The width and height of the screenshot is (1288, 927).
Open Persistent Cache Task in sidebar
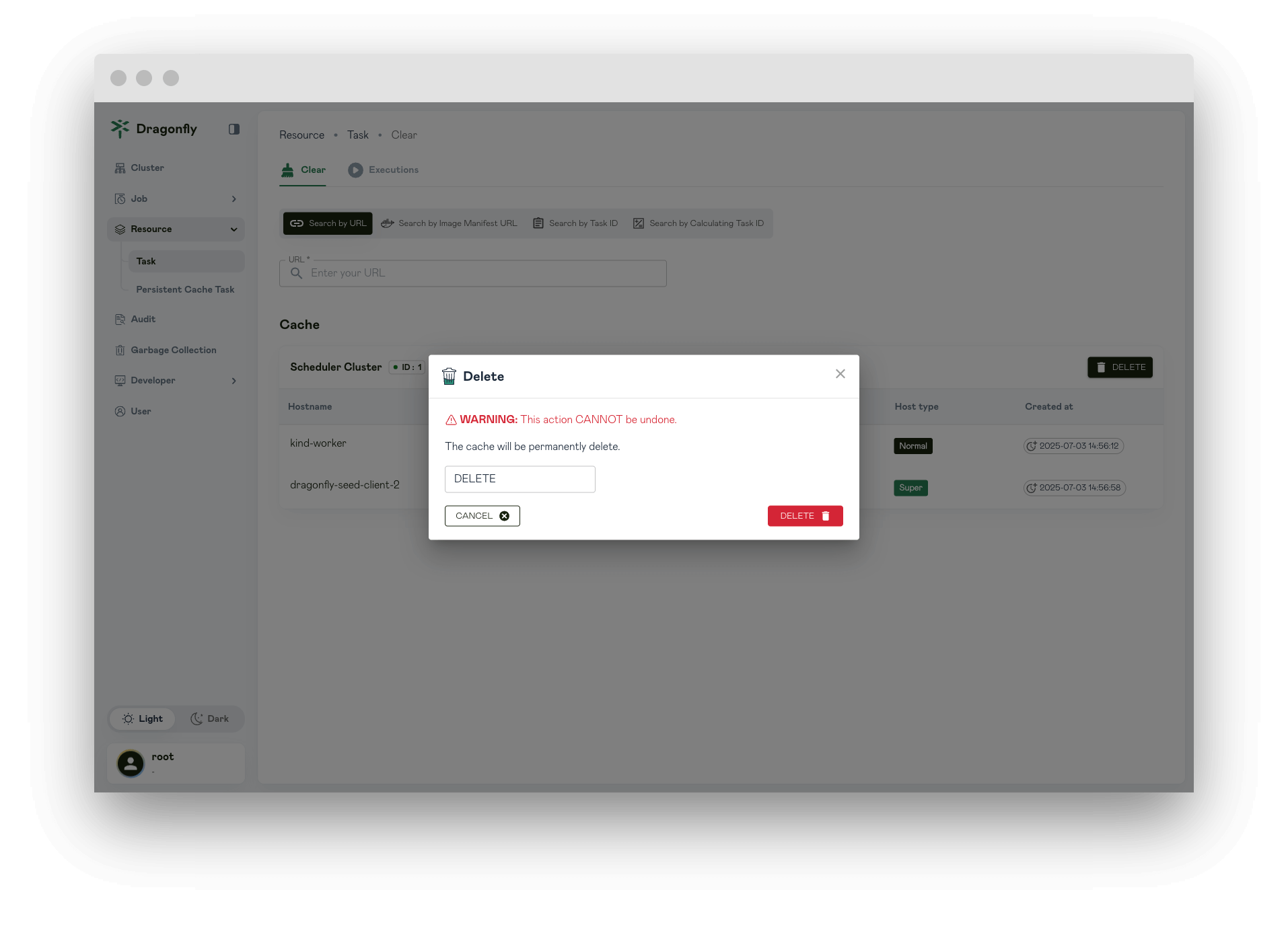(185, 290)
